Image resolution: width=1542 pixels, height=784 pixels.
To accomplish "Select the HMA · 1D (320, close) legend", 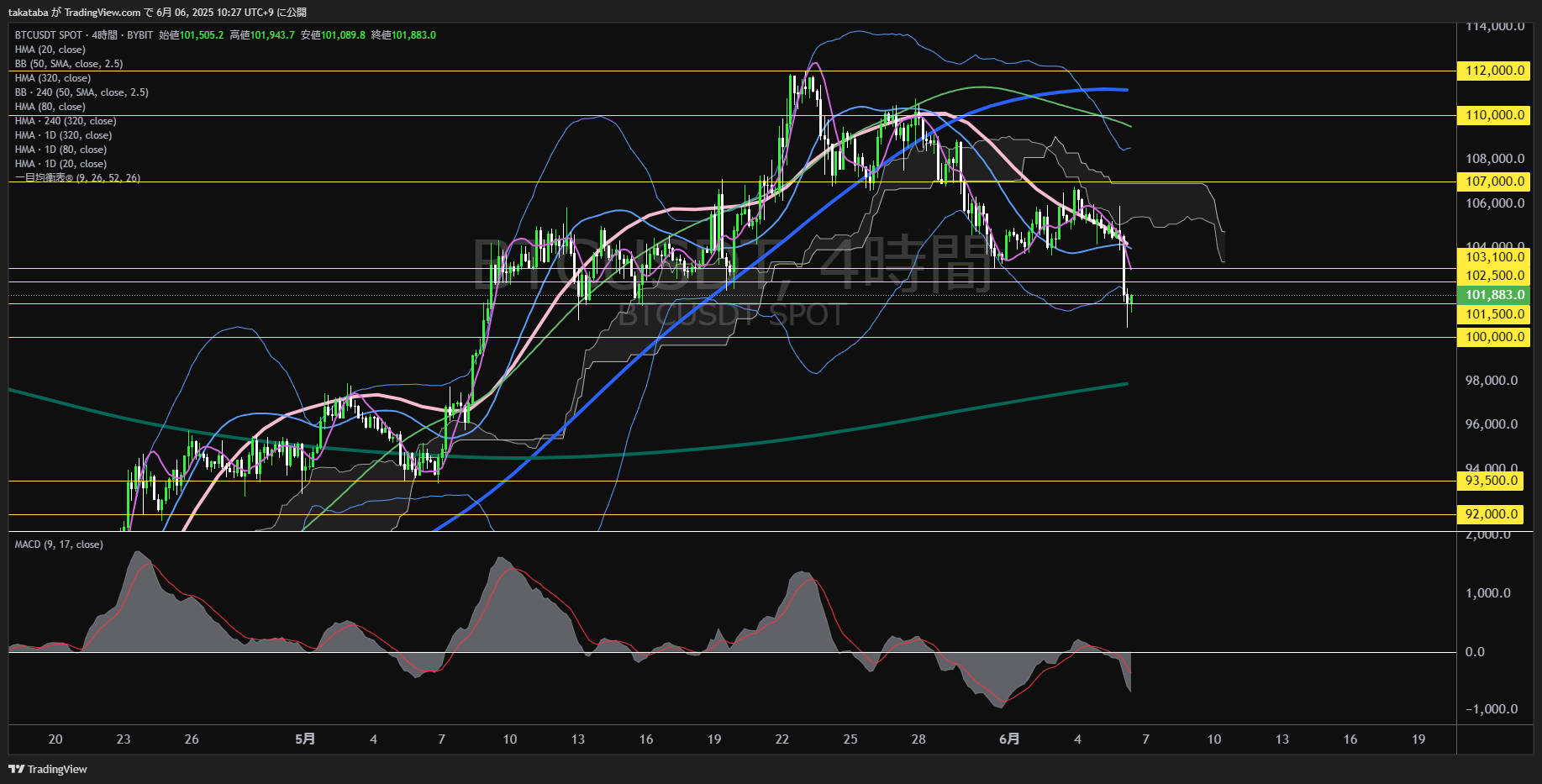I will point(63,135).
